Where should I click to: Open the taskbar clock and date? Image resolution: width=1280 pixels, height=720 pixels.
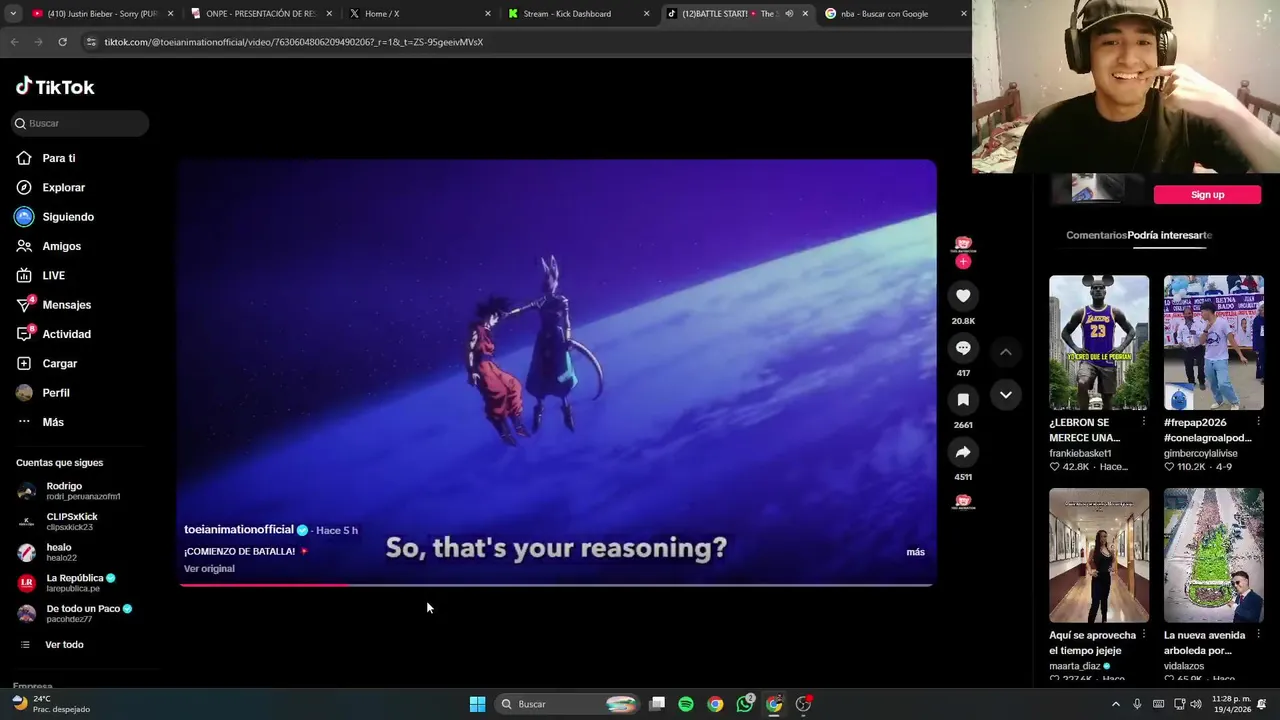(x=1230, y=704)
